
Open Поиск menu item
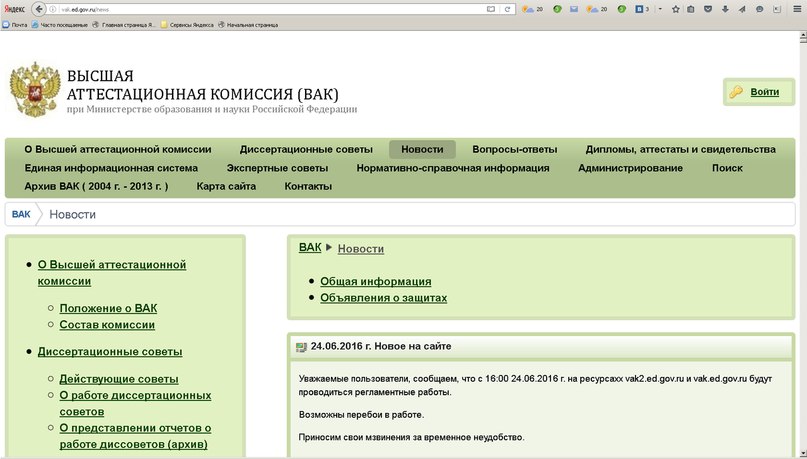pos(727,168)
